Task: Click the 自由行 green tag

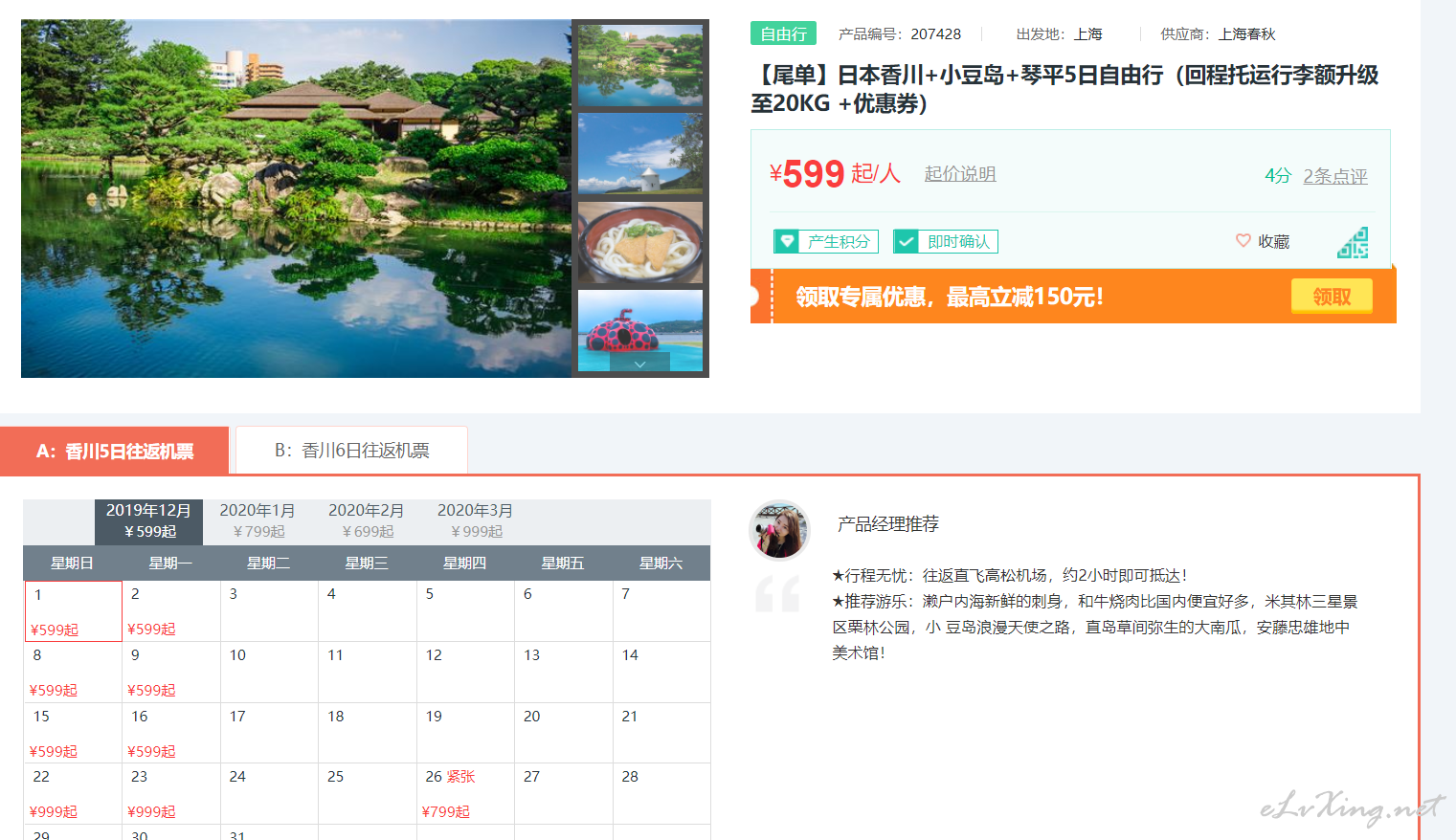Action: pos(783,33)
